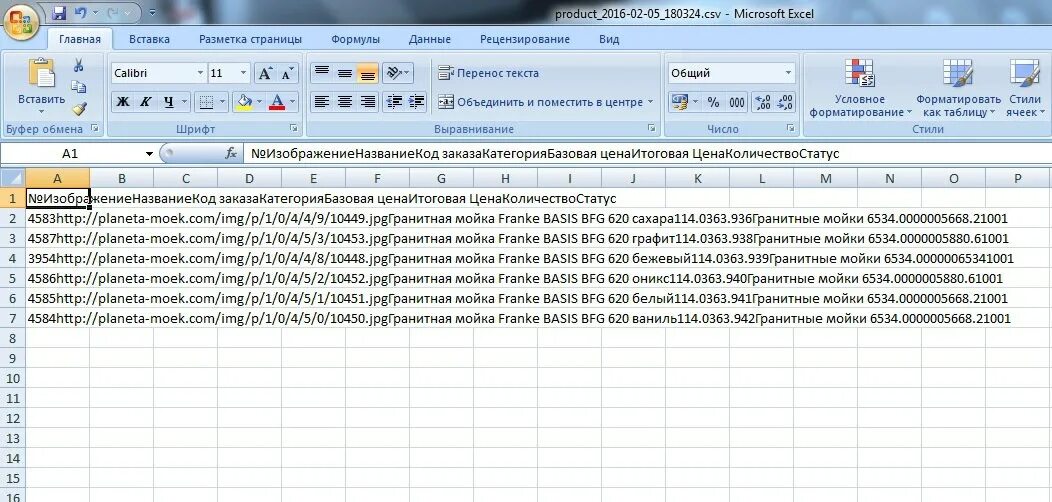Increase the font size
The image size is (1052, 502).
[265, 73]
